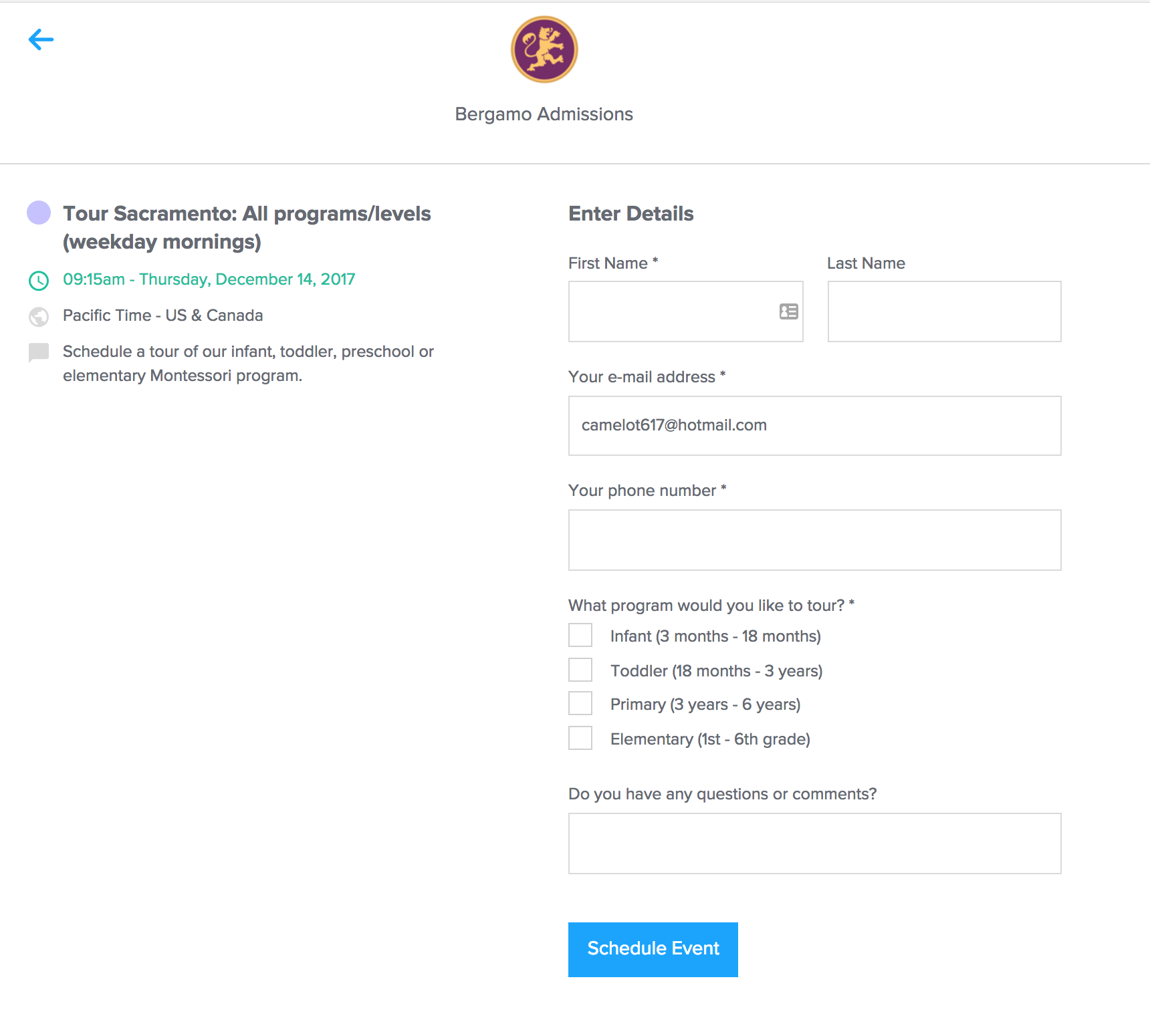Tick the Toddler program checkbox

pyautogui.click(x=580, y=670)
